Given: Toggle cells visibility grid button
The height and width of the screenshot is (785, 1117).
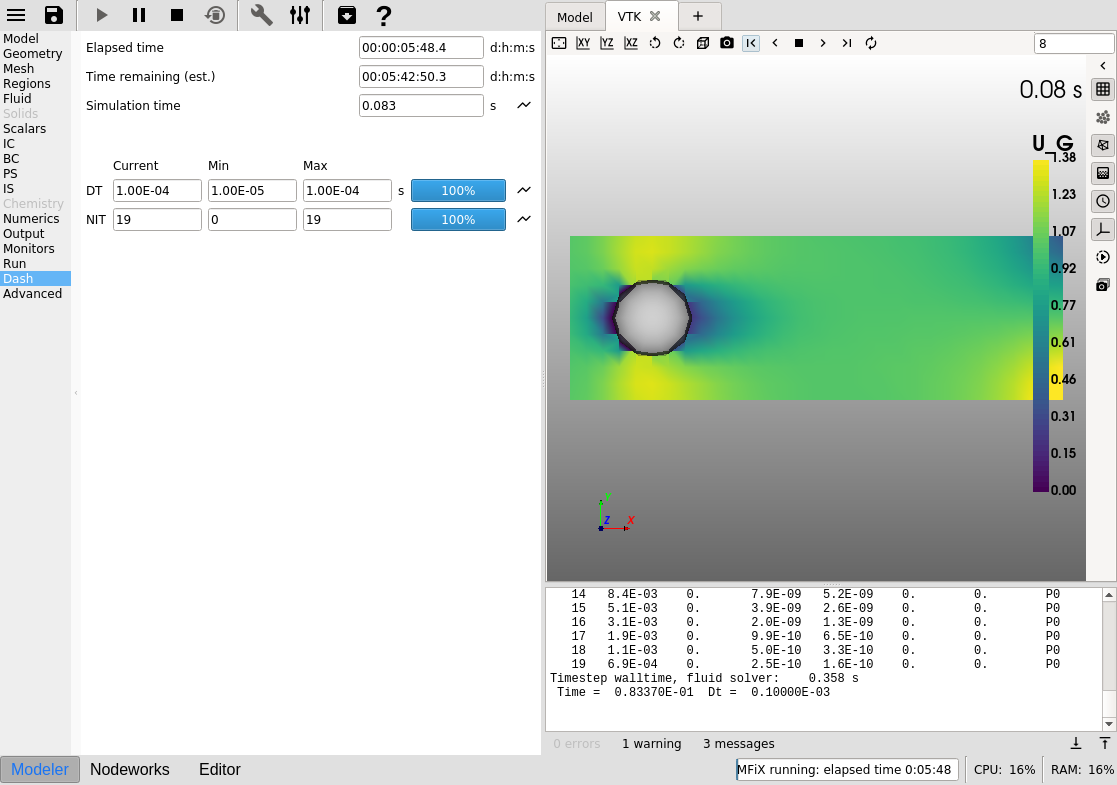Looking at the screenshot, I should pyautogui.click(x=1102, y=89).
